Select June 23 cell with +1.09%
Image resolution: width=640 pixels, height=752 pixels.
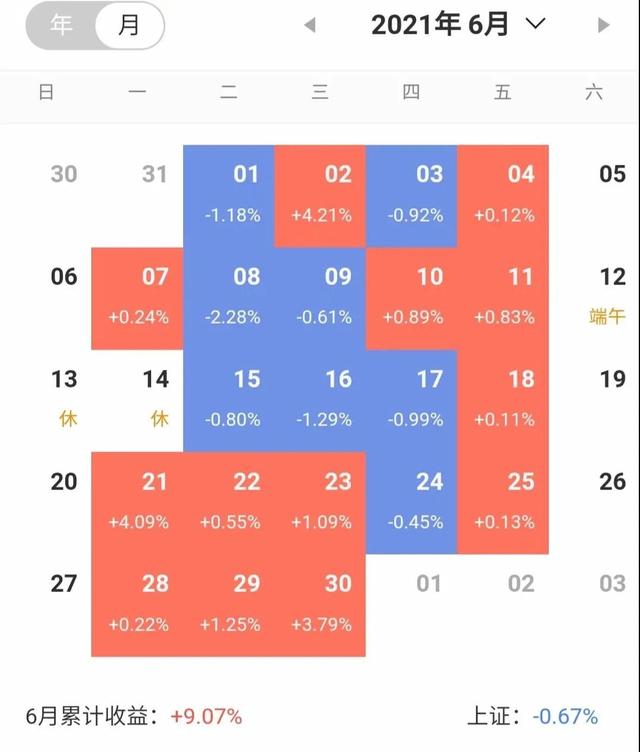pos(338,500)
